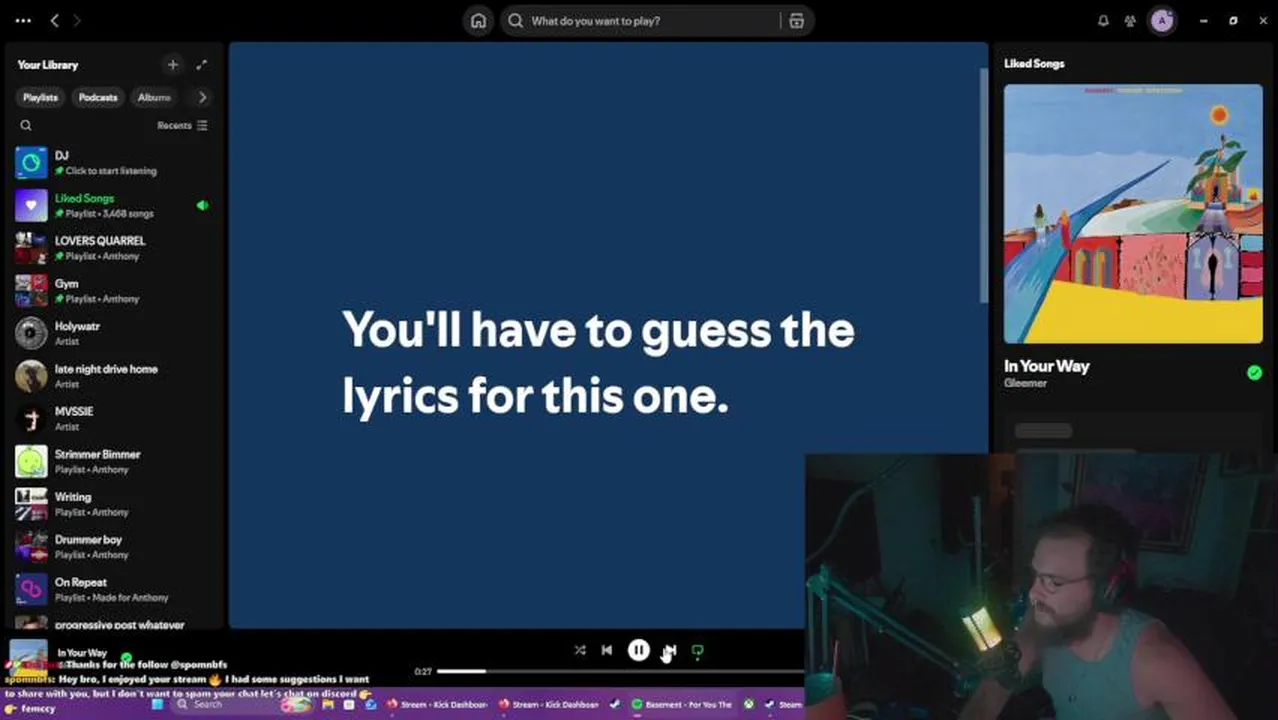
Task: Click the now-playing speaker icon for Liked Songs
Action: (x=203, y=205)
